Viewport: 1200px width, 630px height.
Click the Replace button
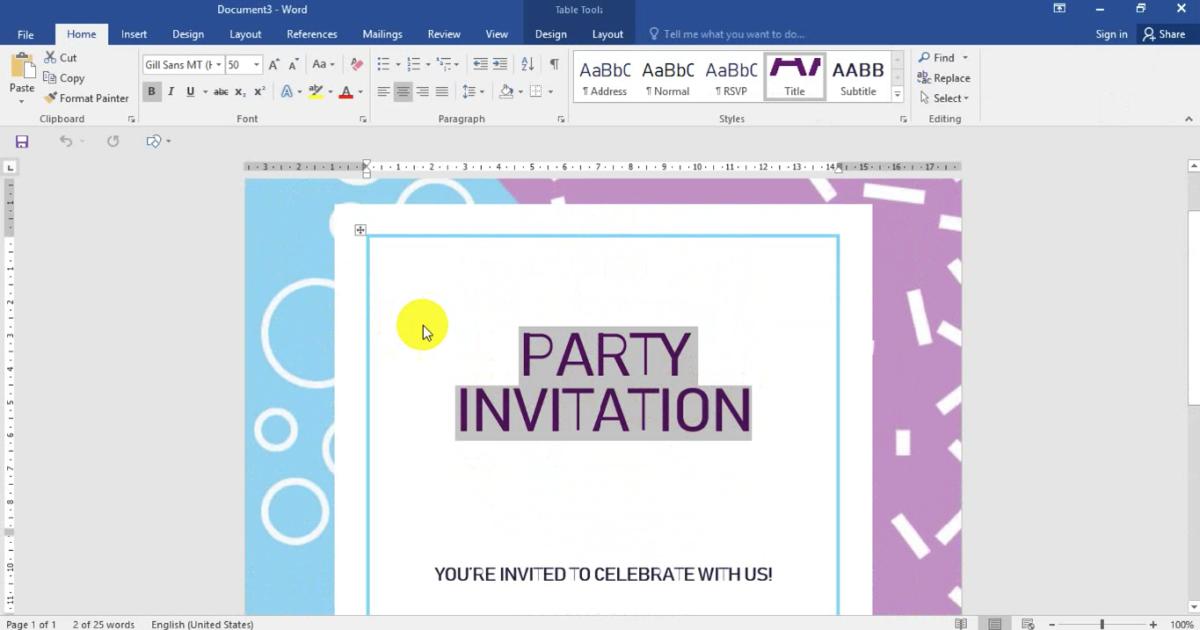point(944,78)
